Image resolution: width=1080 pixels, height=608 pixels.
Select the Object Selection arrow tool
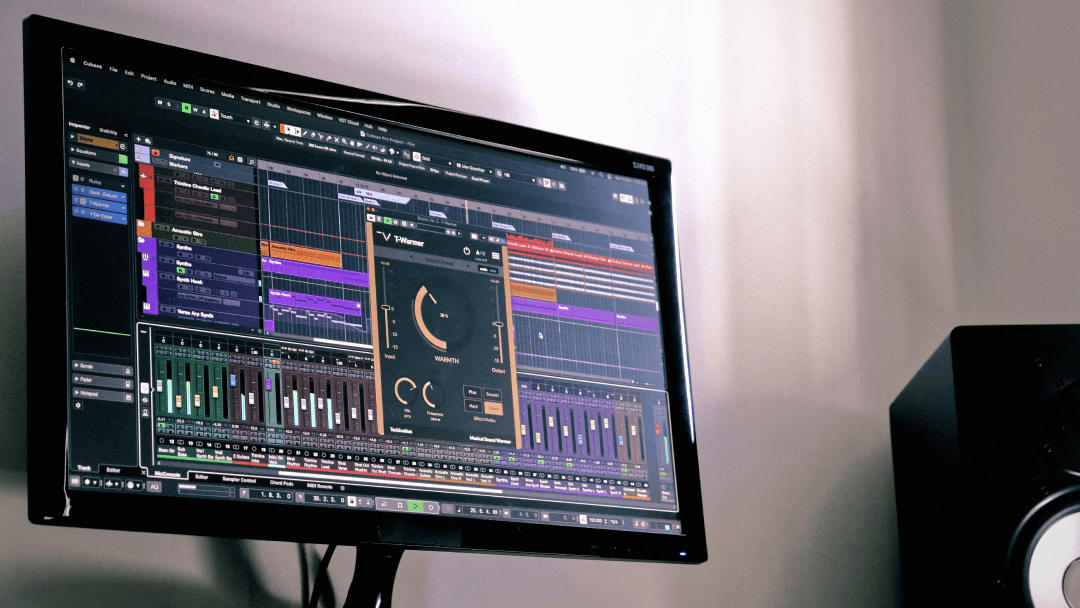[x=288, y=129]
